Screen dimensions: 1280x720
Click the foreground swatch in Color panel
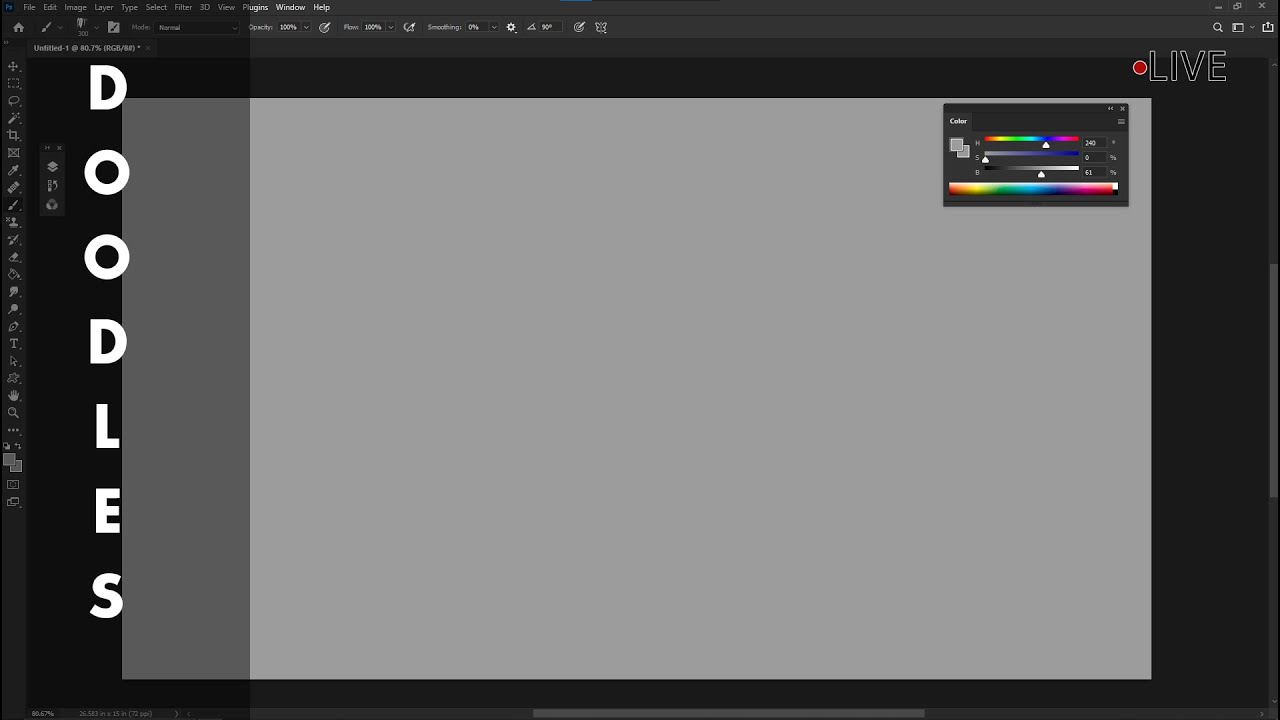[956, 146]
